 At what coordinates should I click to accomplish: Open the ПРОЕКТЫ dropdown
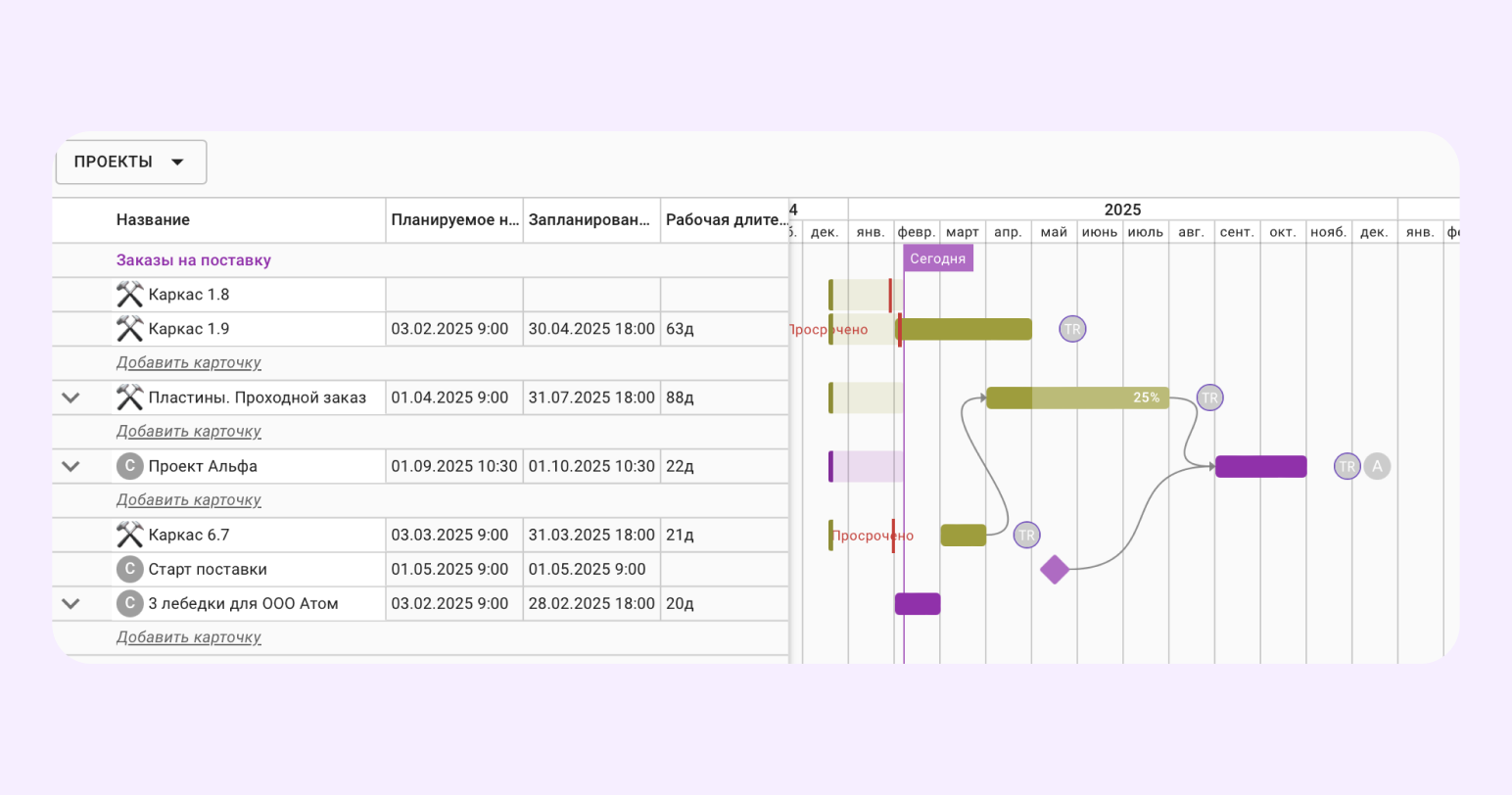(x=130, y=162)
